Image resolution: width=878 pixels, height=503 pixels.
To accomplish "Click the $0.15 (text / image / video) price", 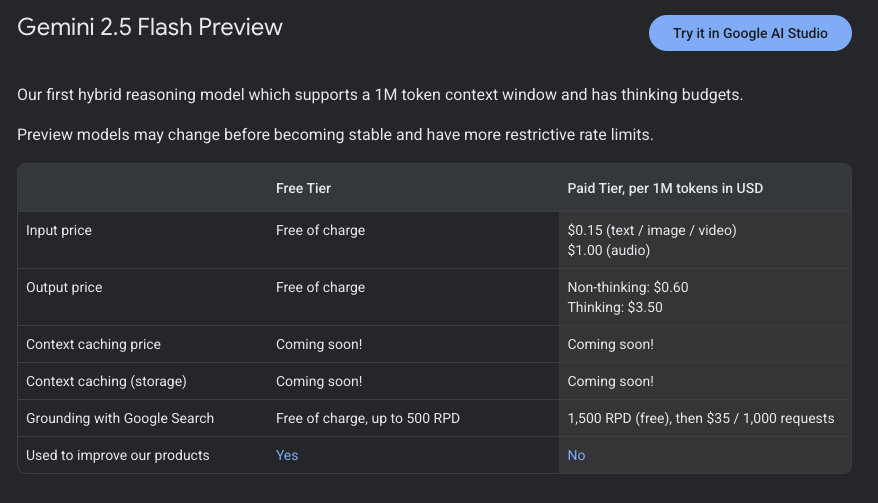I will tap(651, 230).
